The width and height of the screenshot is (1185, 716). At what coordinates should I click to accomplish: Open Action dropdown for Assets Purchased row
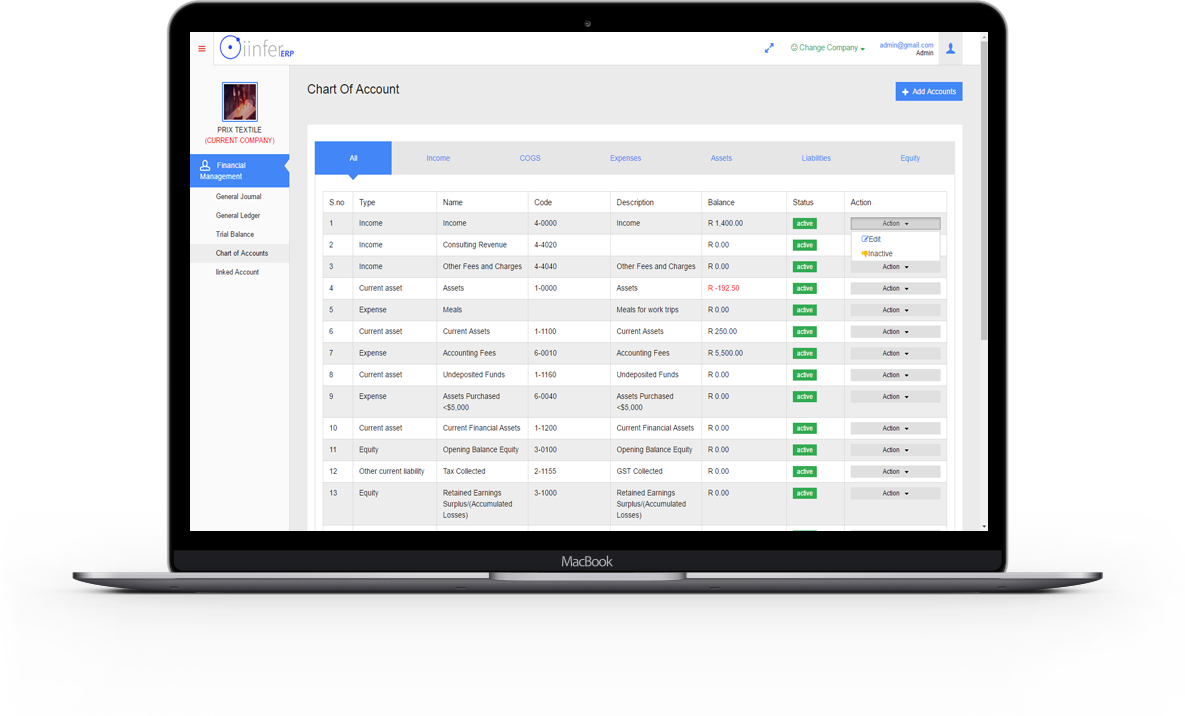click(896, 397)
